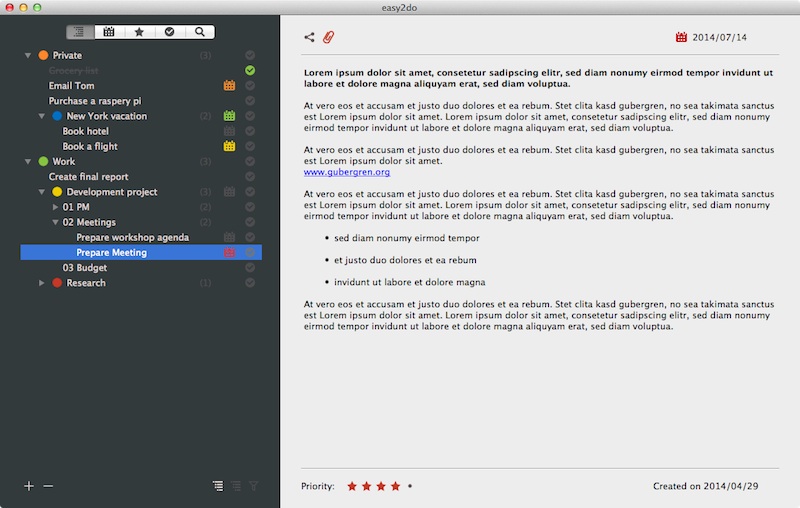Open the search tab with magnifier

coord(200,32)
